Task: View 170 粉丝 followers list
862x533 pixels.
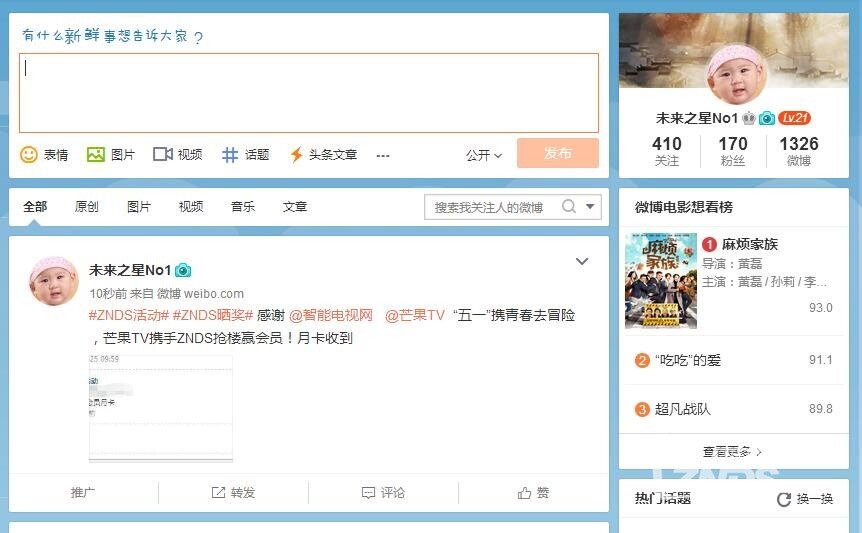Action: [x=733, y=151]
